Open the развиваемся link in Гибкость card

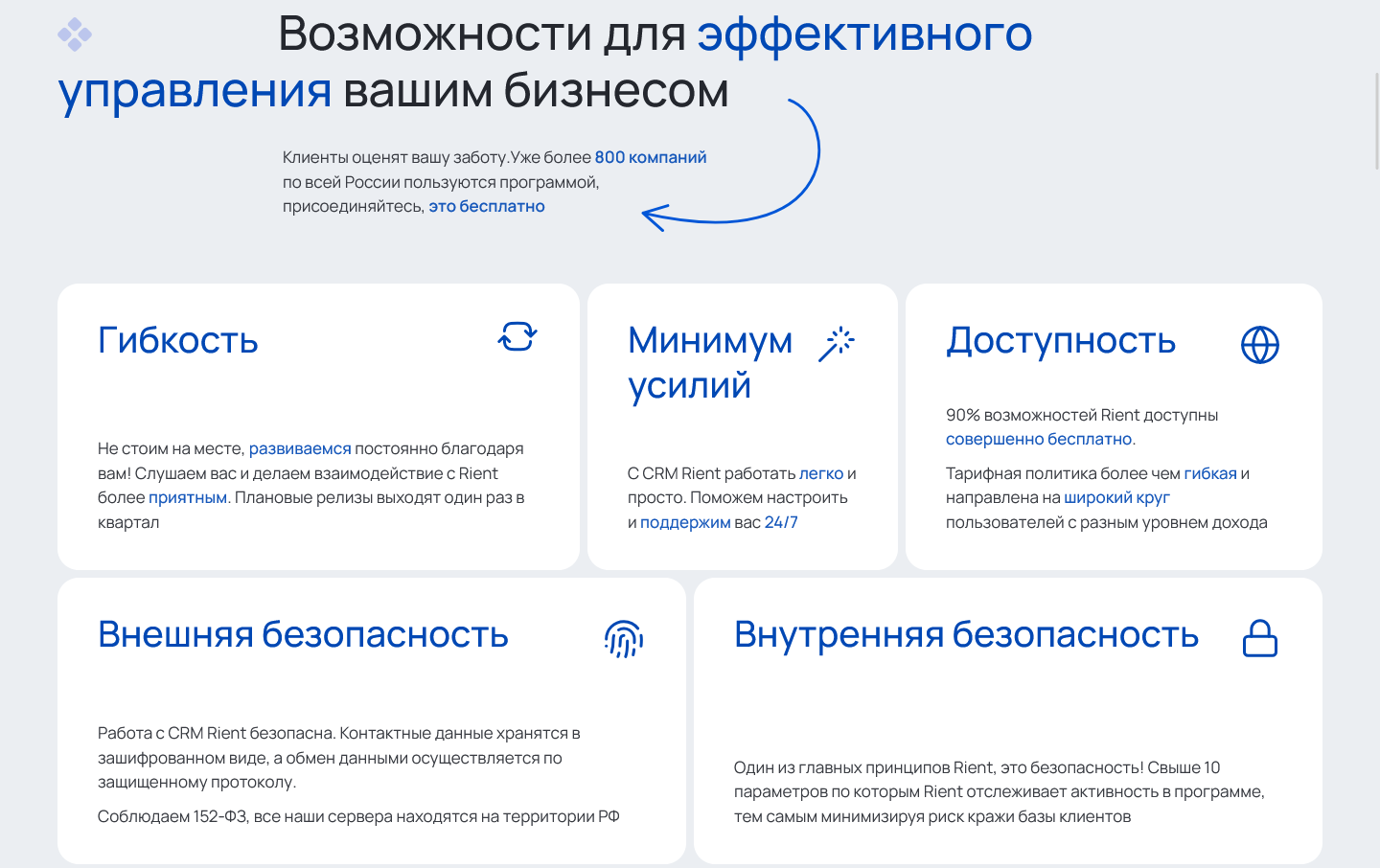pyautogui.click(x=301, y=447)
